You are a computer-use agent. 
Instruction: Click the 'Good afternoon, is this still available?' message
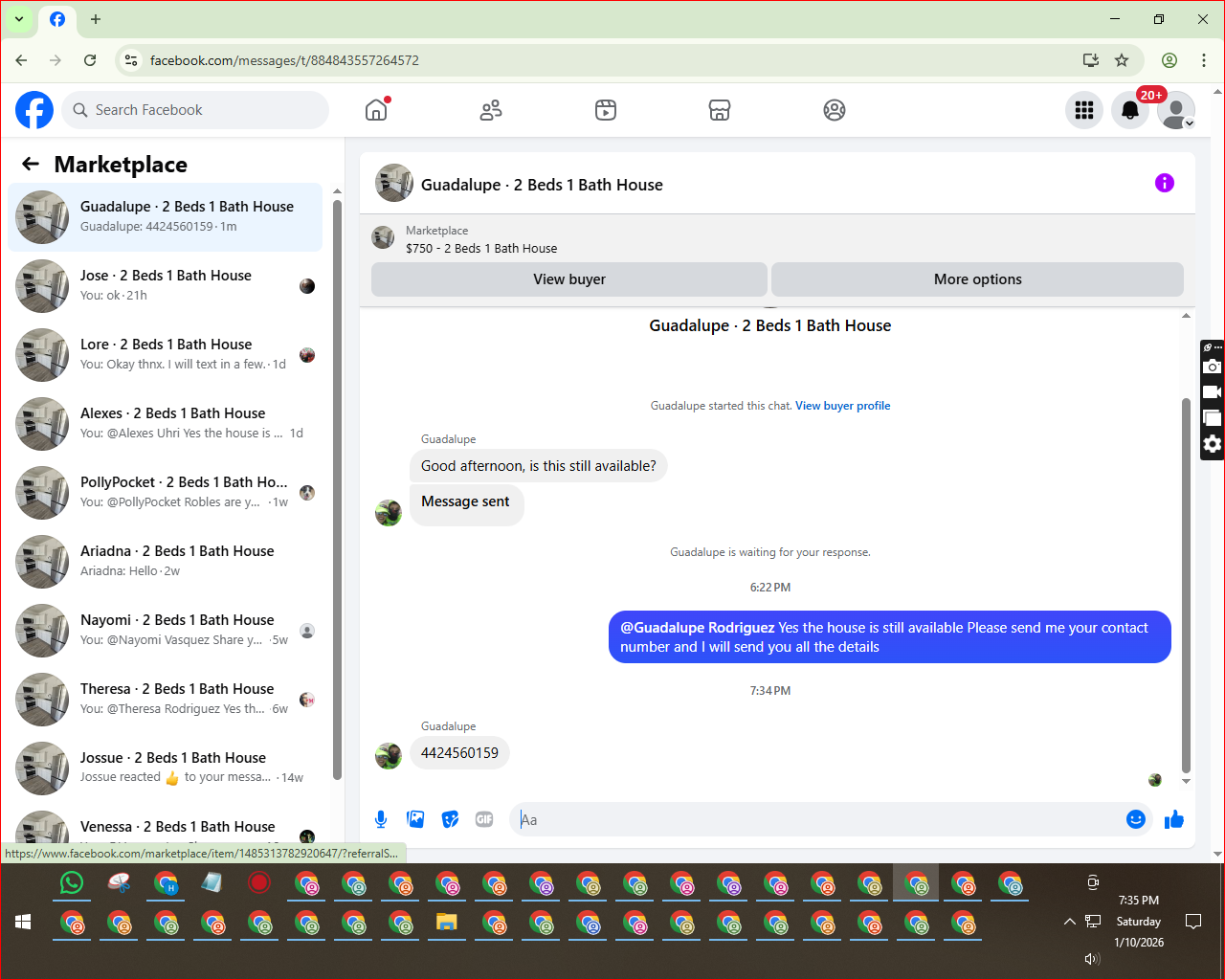(x=539, y=466)
